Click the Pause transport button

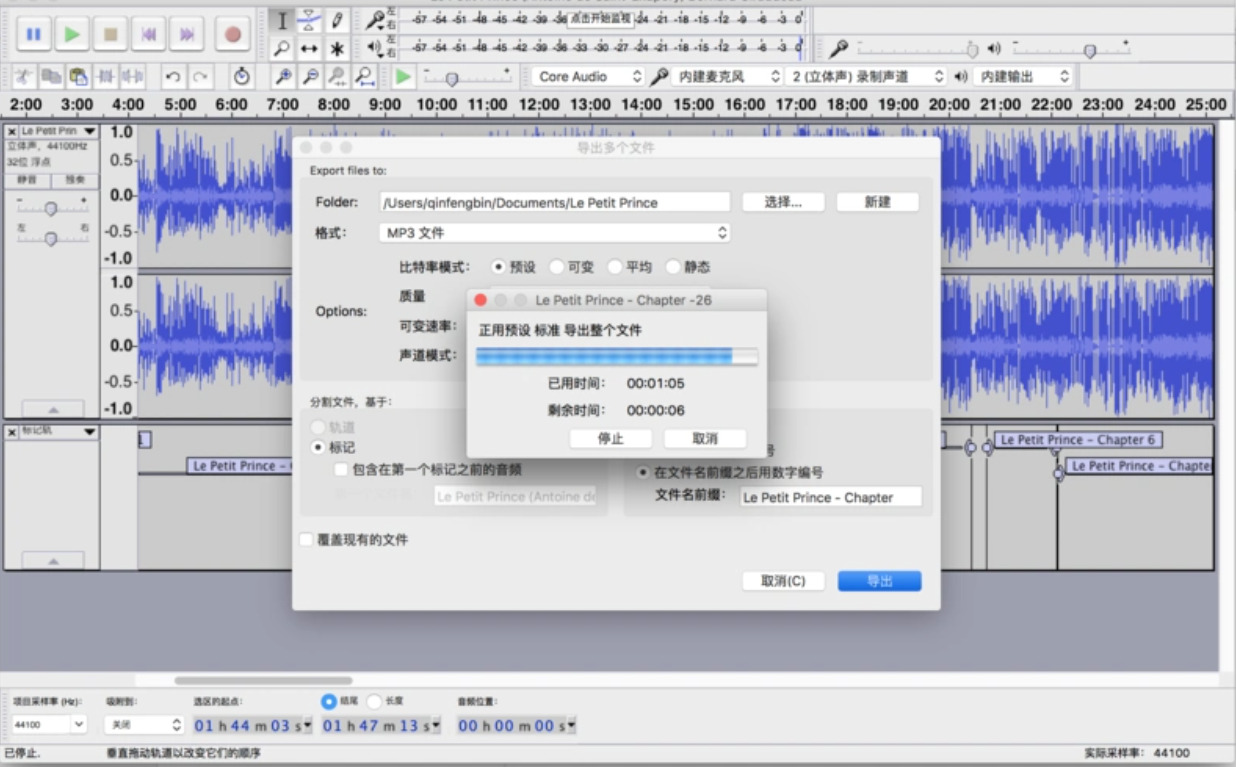pos(33,34)
